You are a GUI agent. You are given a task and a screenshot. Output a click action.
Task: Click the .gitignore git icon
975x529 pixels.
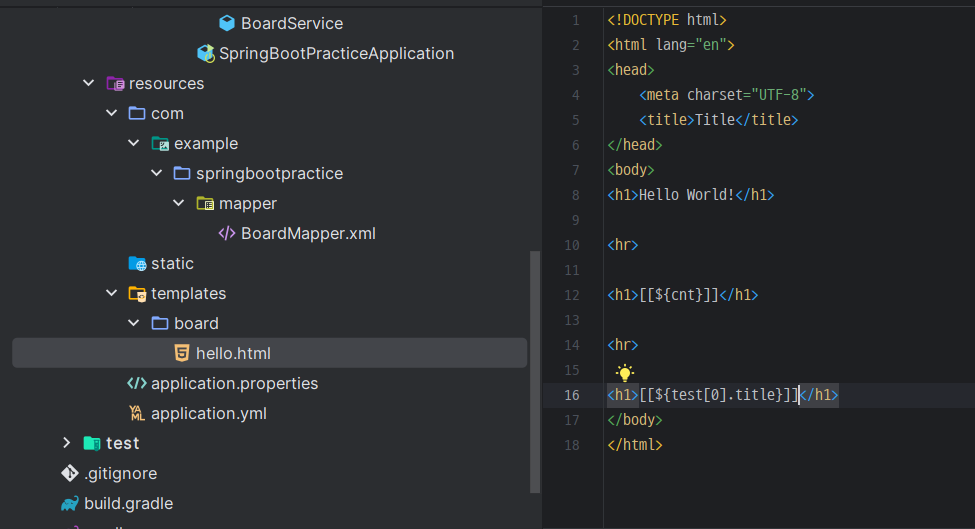pos(70,473)
